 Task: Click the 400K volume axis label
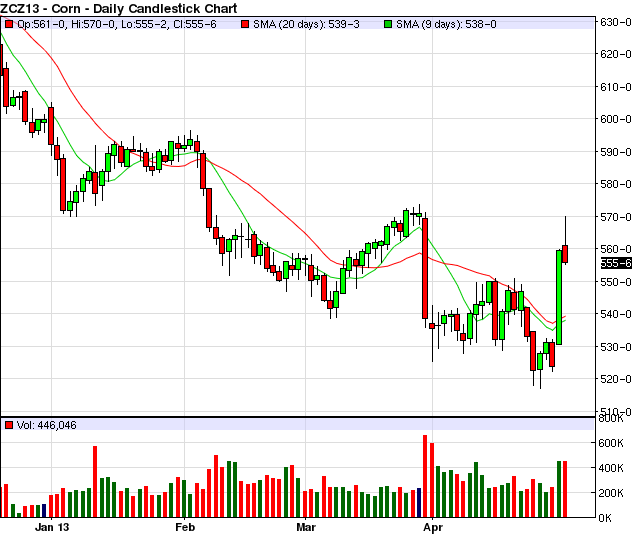[x=611, y=468]
